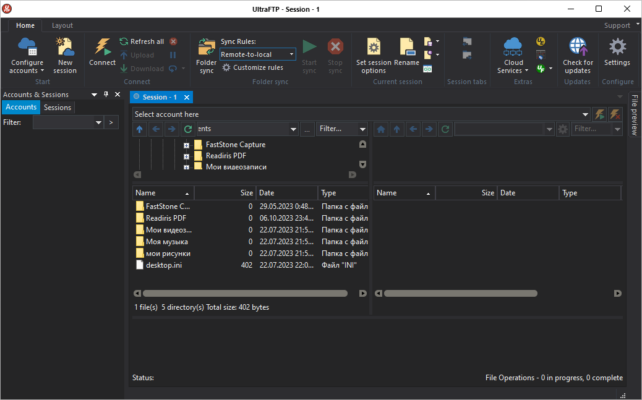Click the folder tree scroll down arrow
The width and height of the screenshot is (642, 400).
(x=362, y=164)
